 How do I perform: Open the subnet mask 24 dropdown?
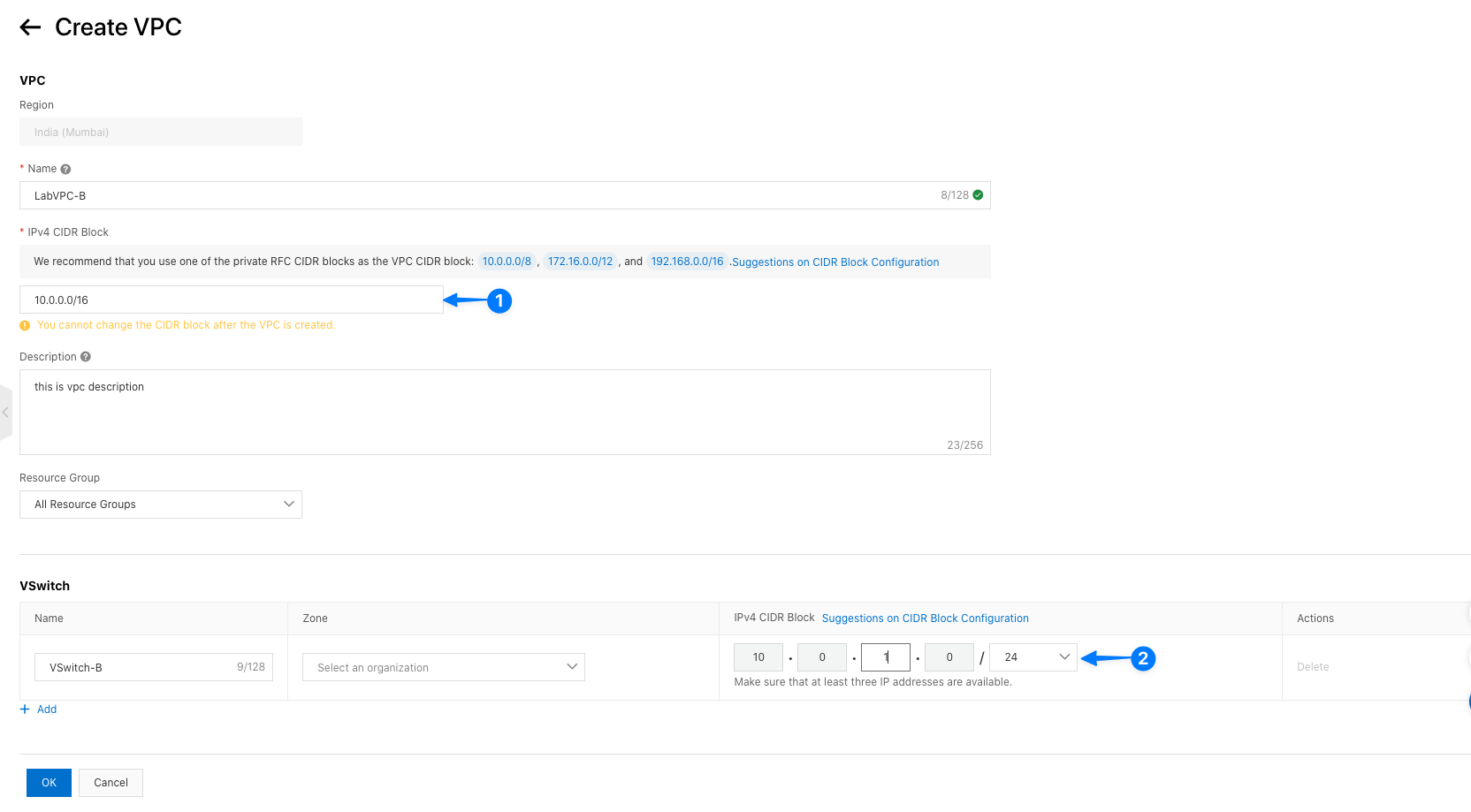pyautogui.click(x=1033, y=657)
